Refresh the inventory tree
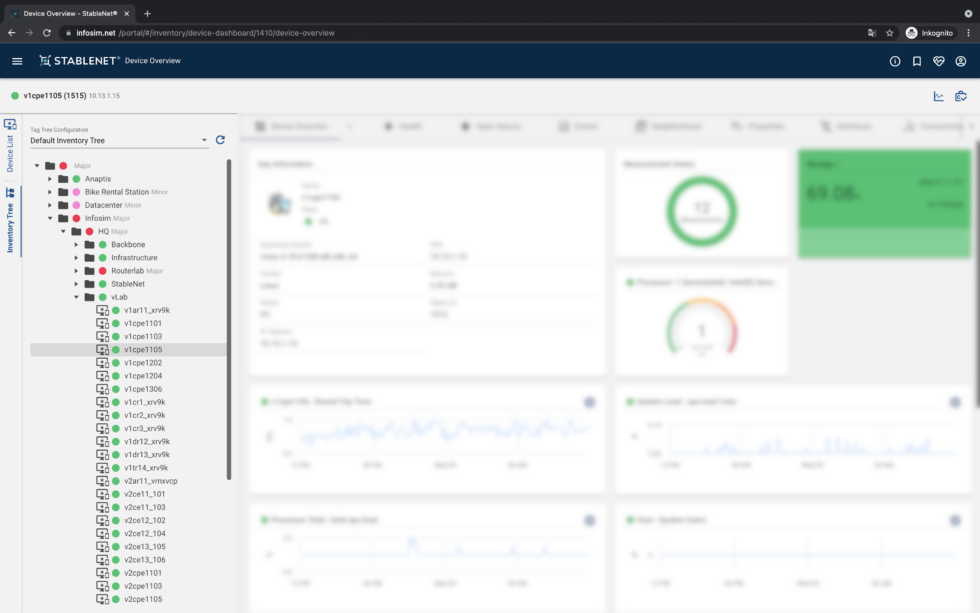The height and width of the screenshot is (613, 980). [x=220, y=140]
